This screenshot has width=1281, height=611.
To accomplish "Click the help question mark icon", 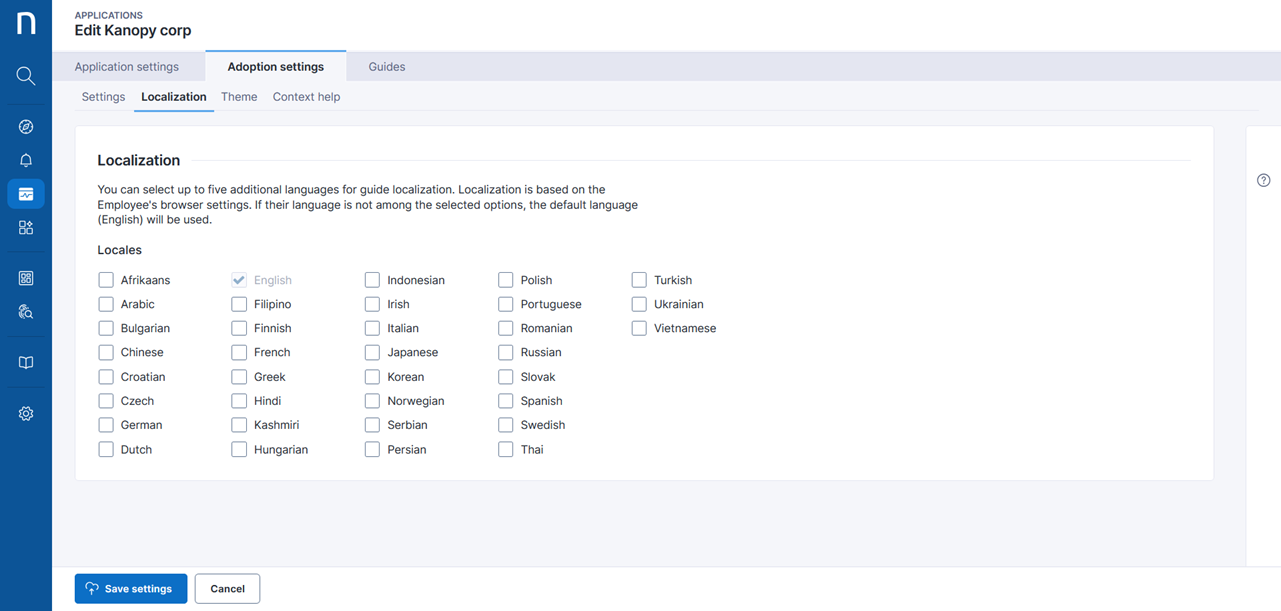I will [x=1263, y=181].
